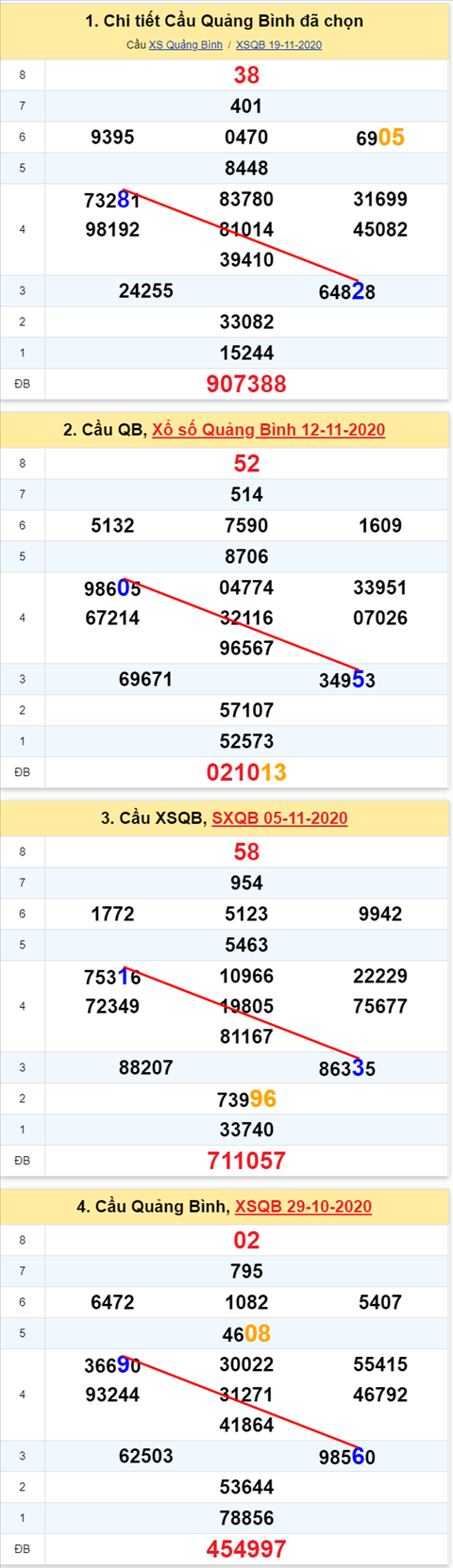Click fourth prize number 98605
453x1568 pixels.
point(112,589)
